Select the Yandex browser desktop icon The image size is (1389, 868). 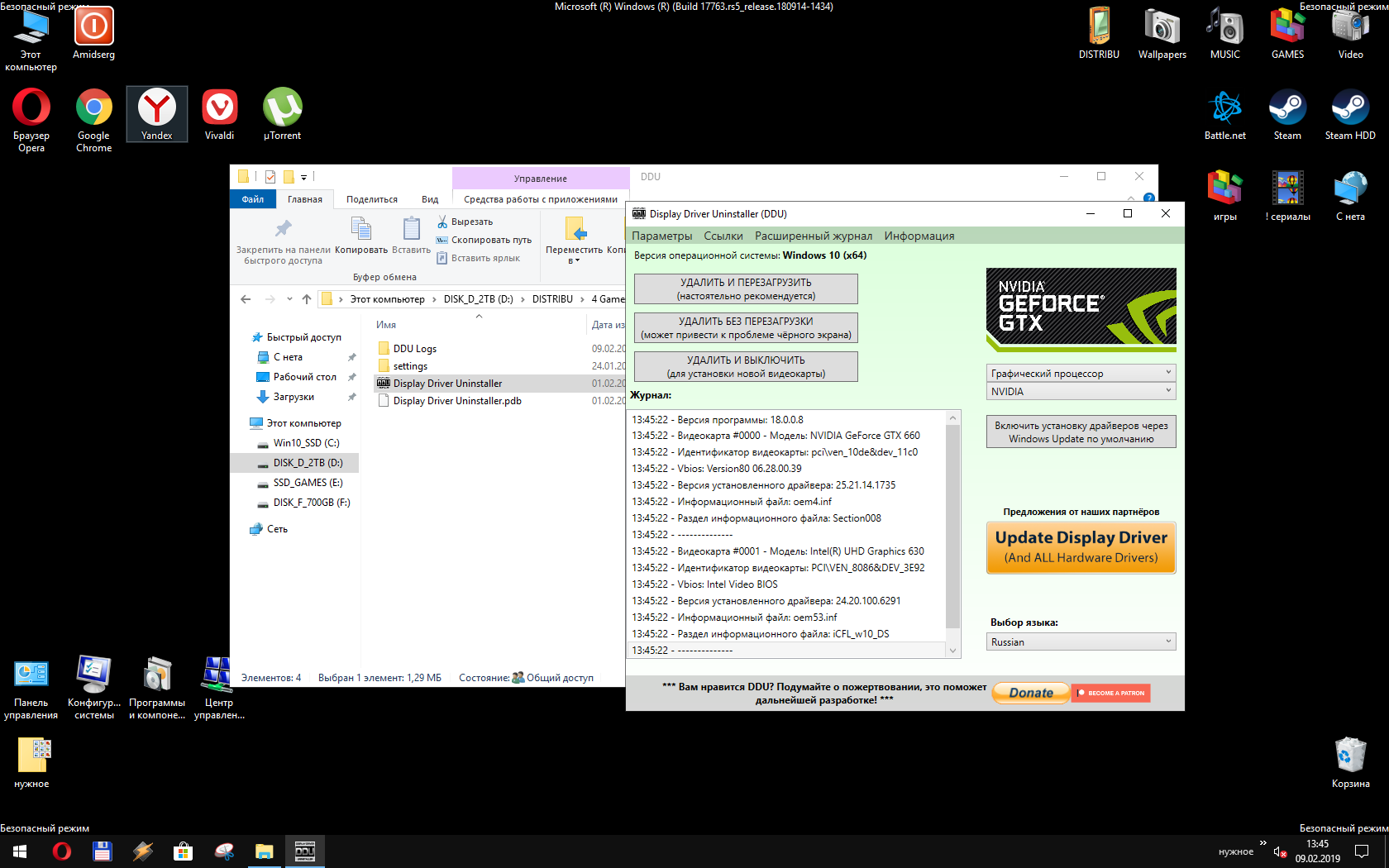pyautogui.click(x=157, y=114)
